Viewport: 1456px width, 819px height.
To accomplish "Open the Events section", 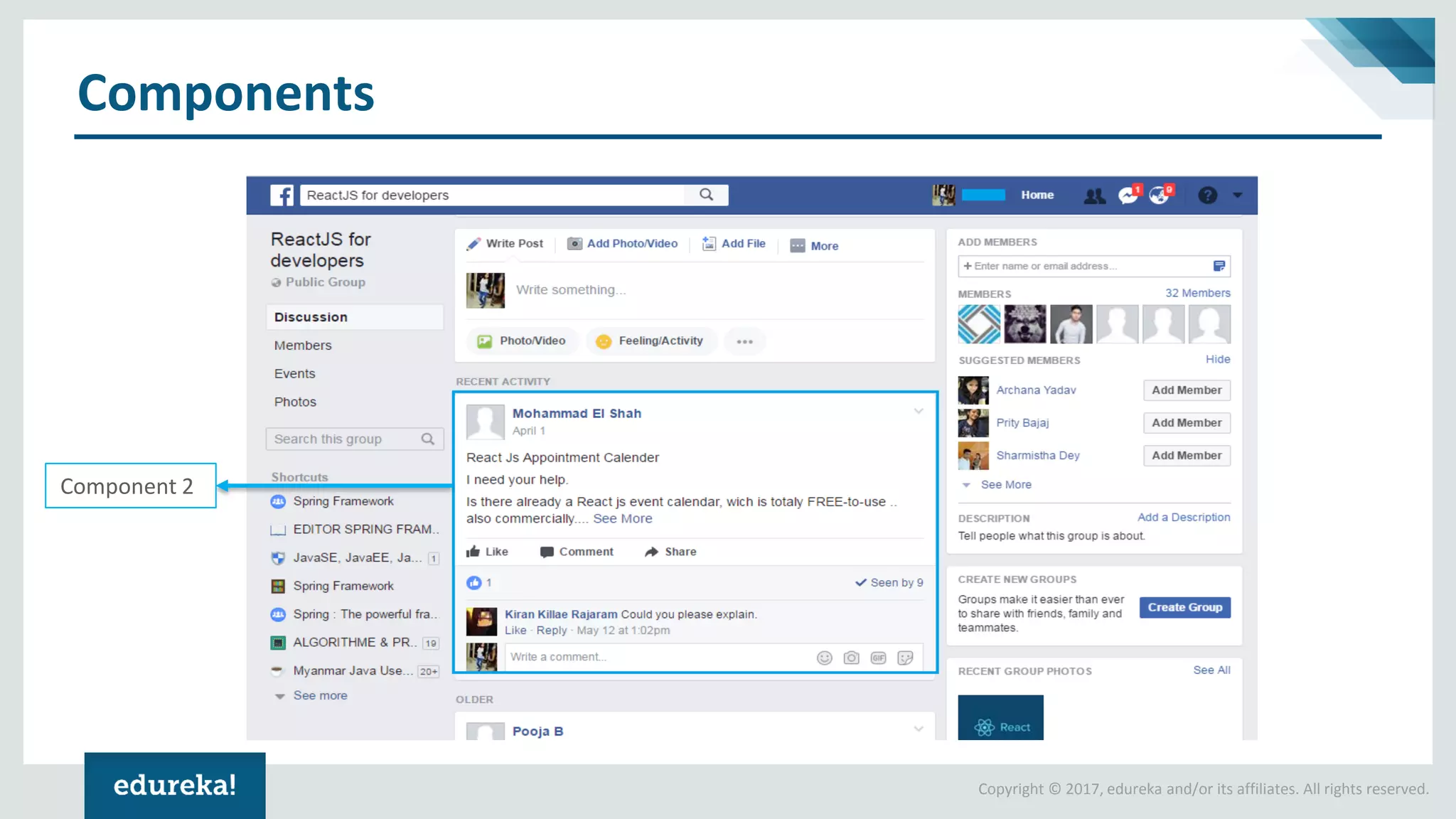I will (295, 374).
